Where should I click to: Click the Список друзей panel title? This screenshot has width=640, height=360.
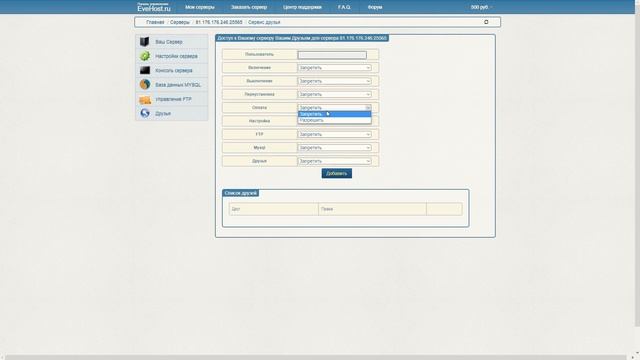[240, 193]
